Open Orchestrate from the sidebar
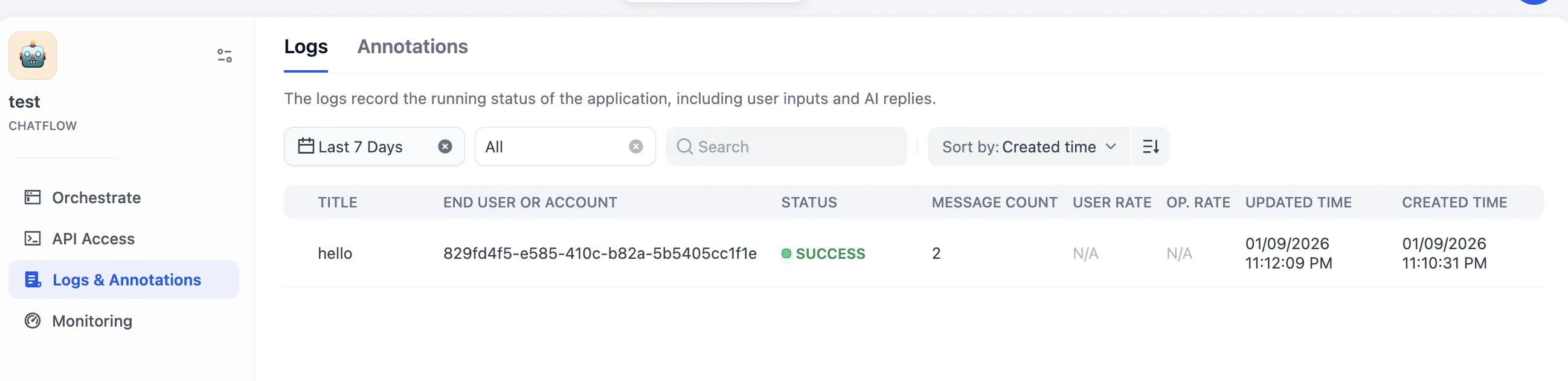Image resolution: width=1568 pixels, height=381 pixels. (96, 198)
